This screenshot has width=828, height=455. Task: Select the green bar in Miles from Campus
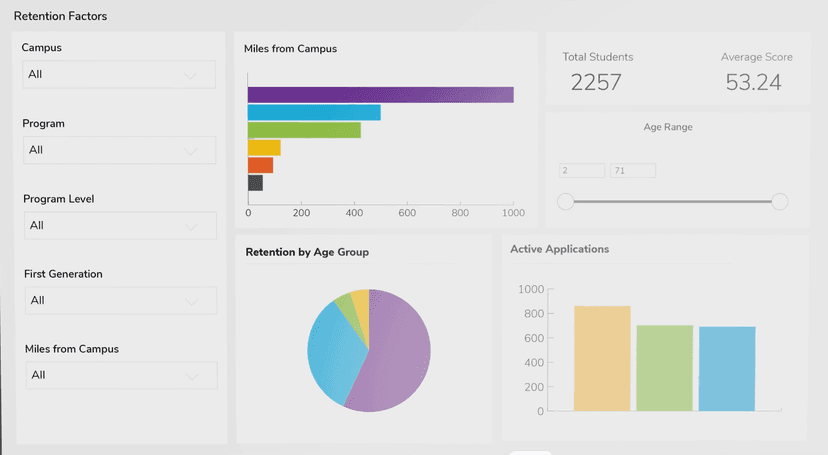point(304,130)
